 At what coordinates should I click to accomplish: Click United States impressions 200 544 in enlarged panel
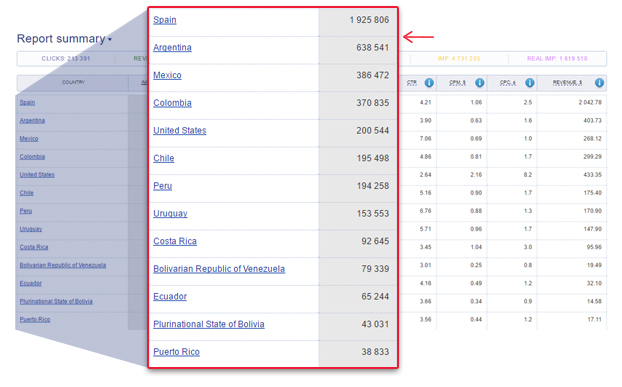372,130
